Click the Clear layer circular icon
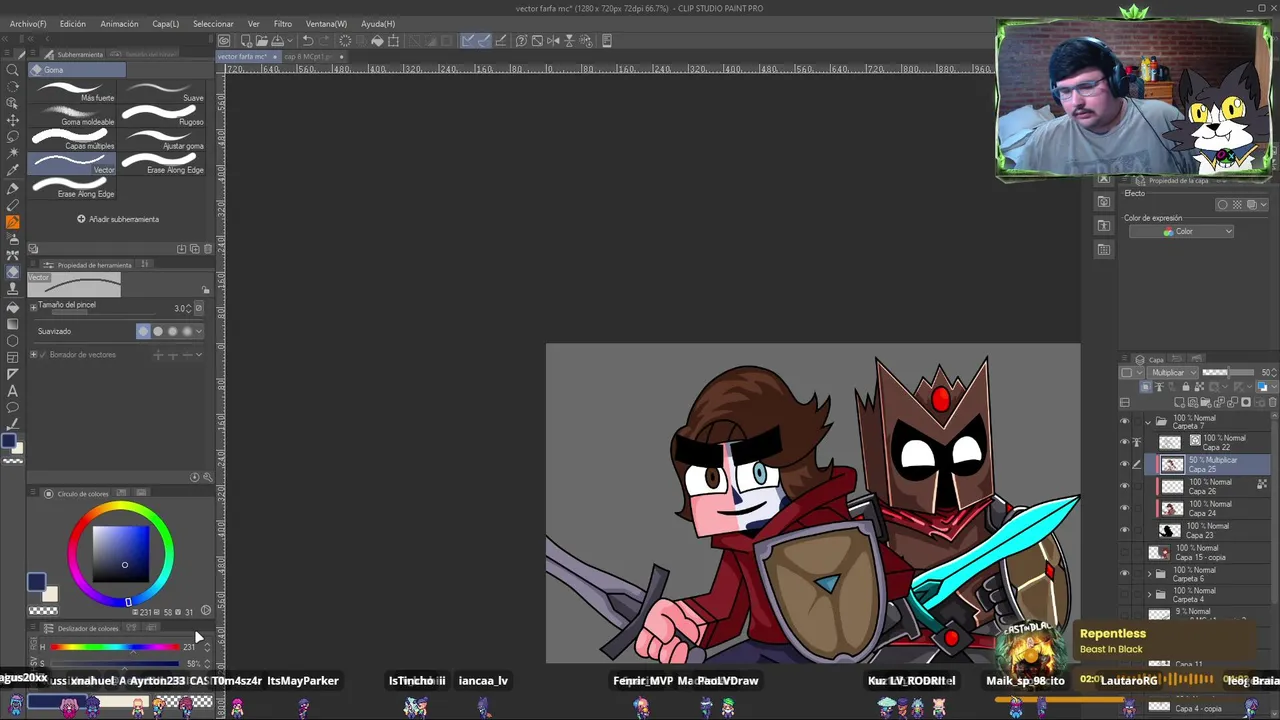Viewport: 1280px width, 720px height. [345, 41]
